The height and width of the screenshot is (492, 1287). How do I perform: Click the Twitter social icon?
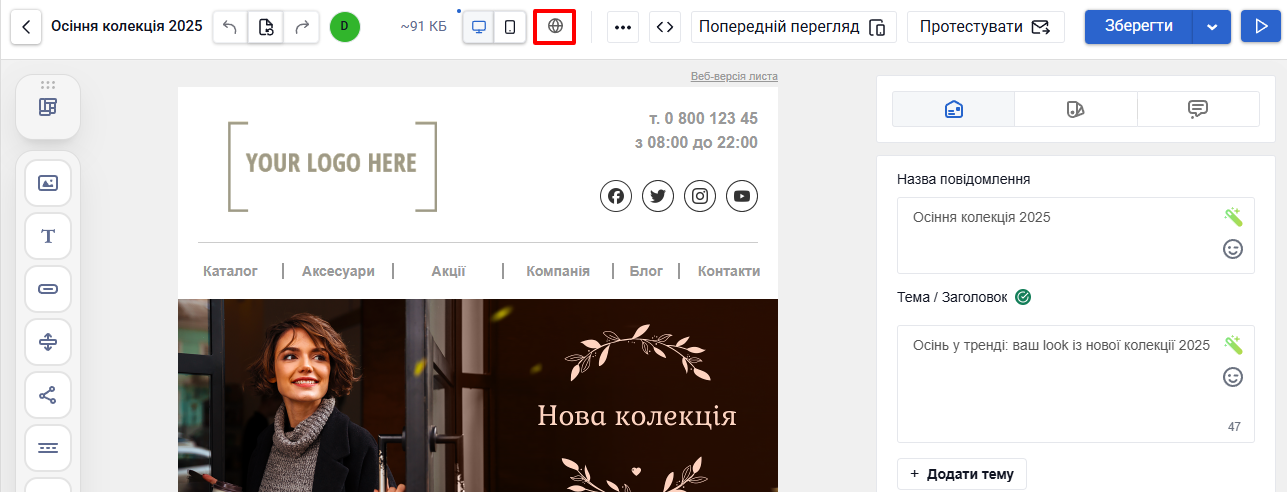pyautogui.click(x=658, y=197)
